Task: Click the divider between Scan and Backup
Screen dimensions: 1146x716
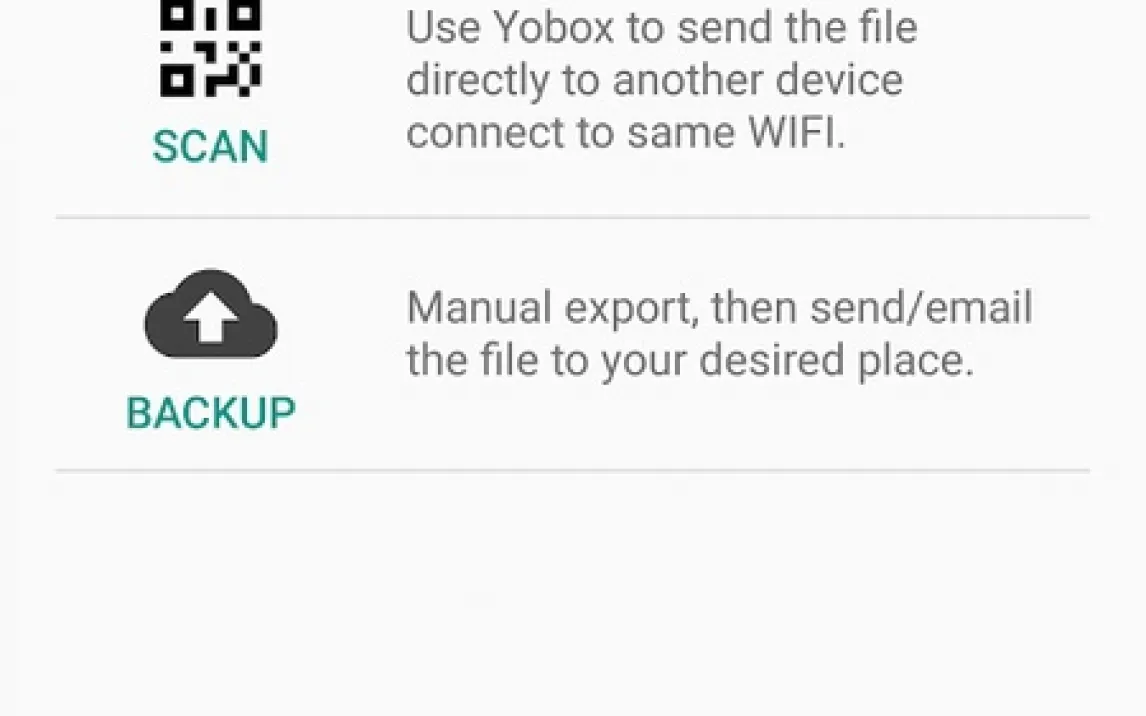Action: click(573, 217)
